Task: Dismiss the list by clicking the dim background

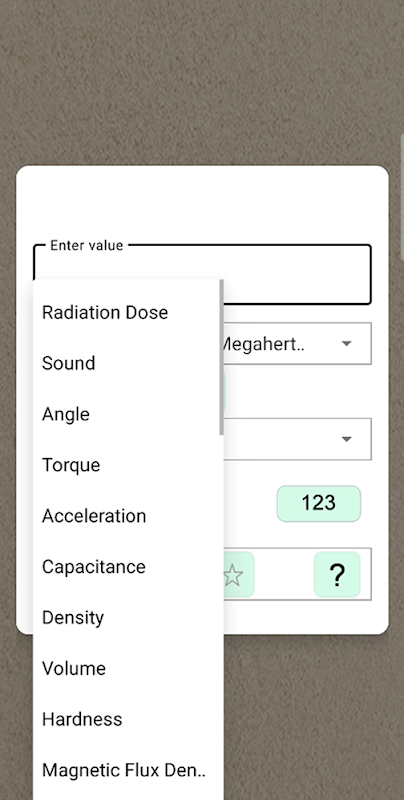Action: point(204,82)
